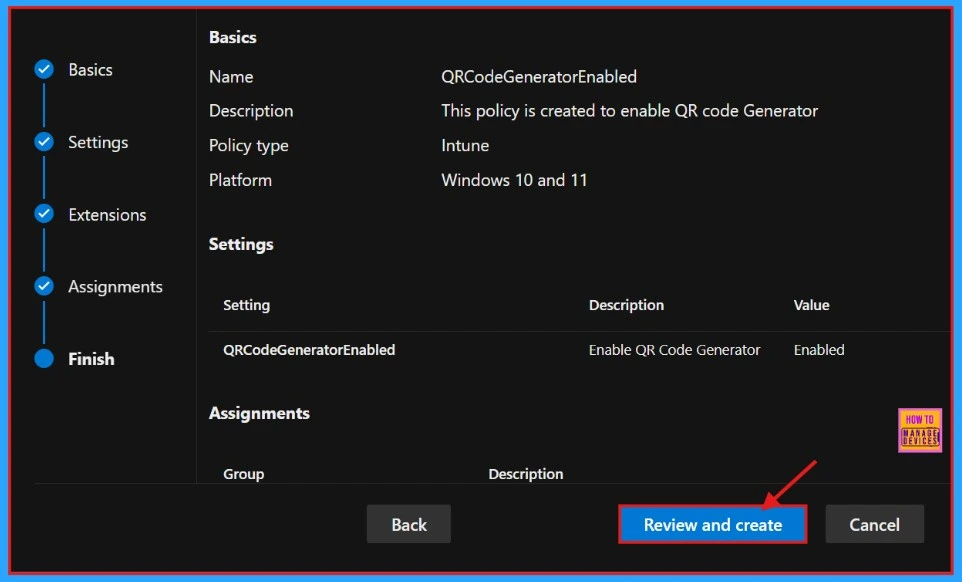962x582 pixels.
Task: Click the Group column header
Action: pyautogui.click(x=244, y=474)
